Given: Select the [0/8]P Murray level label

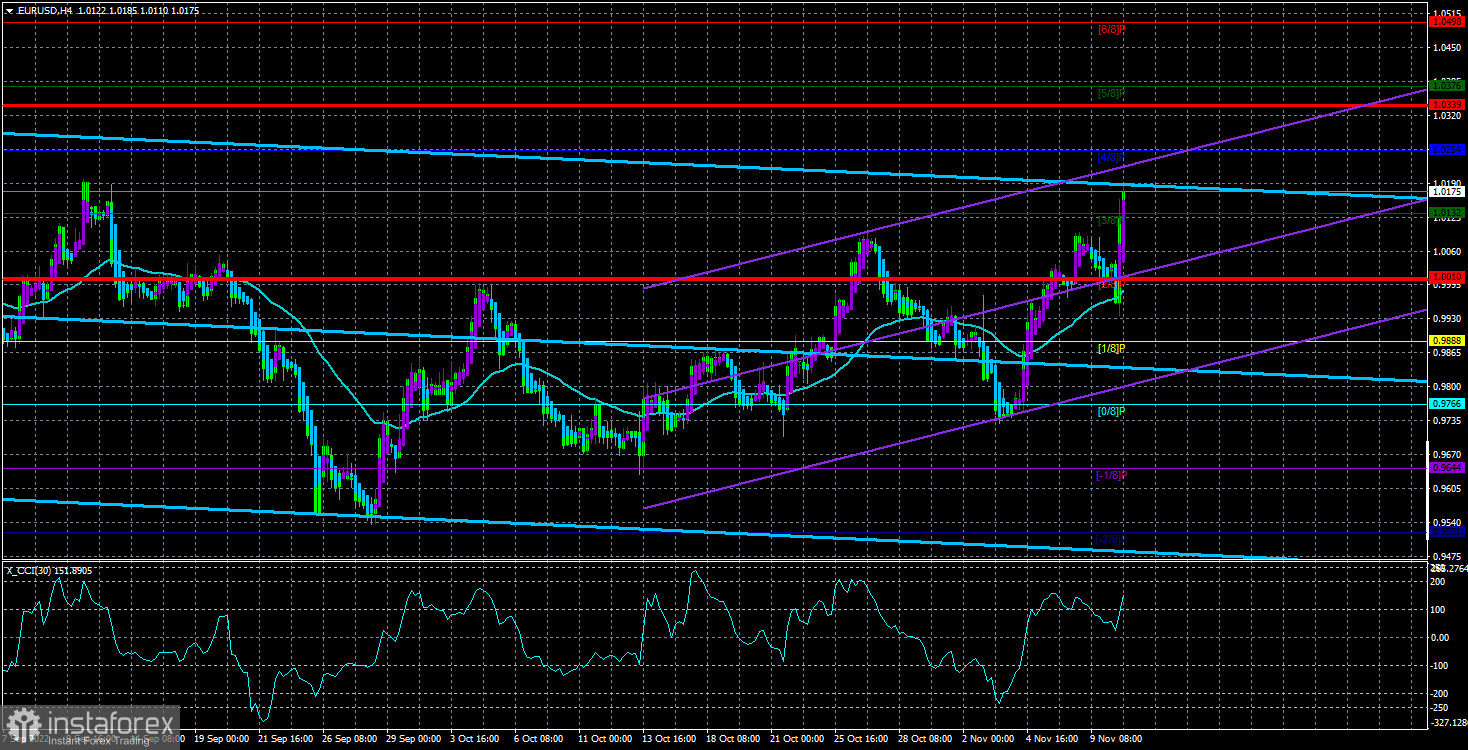Looking at the screenshot, I should [1111, 411].
